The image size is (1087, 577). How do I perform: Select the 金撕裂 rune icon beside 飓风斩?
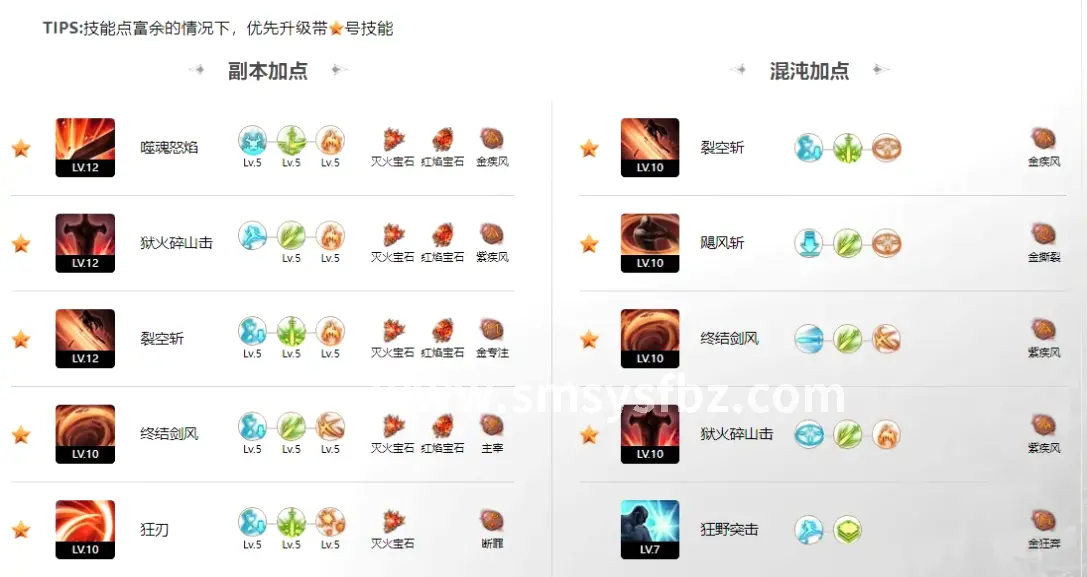click(1043, 235)
